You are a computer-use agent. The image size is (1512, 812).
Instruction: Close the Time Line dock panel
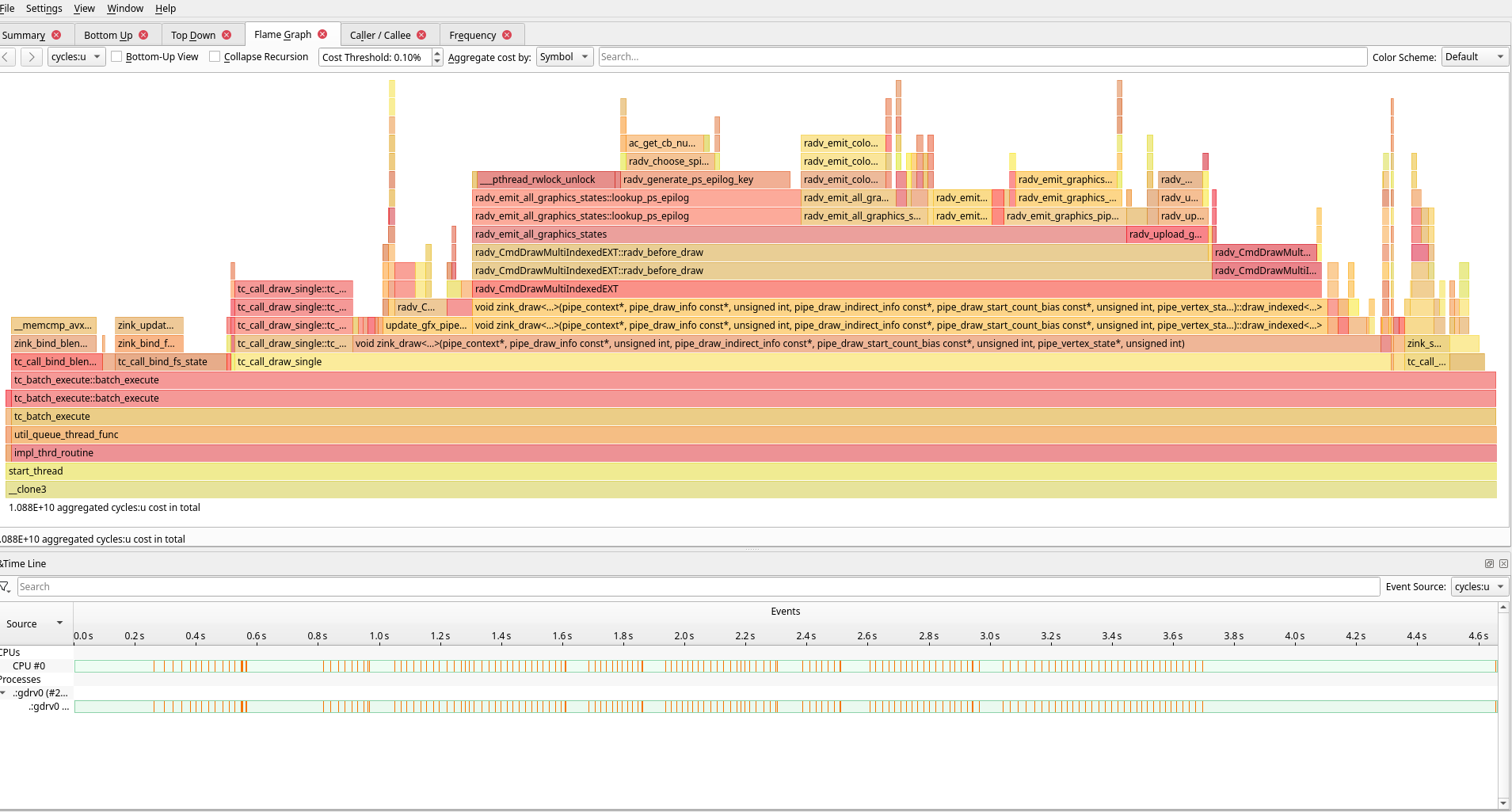1503,564
